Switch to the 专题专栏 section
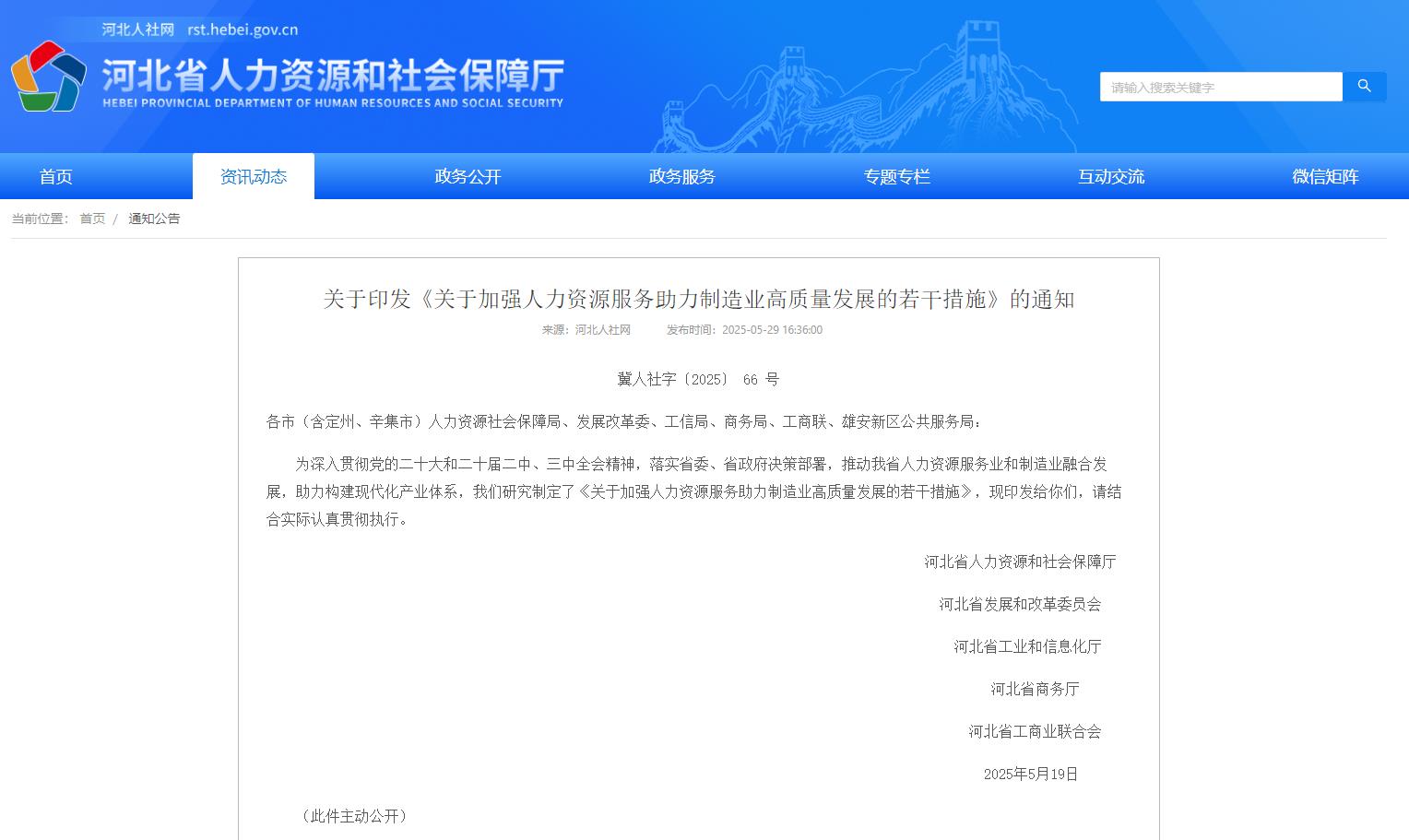Image resolution: width=1409 pixels, height=840 pixels. (x=896, y=176)
